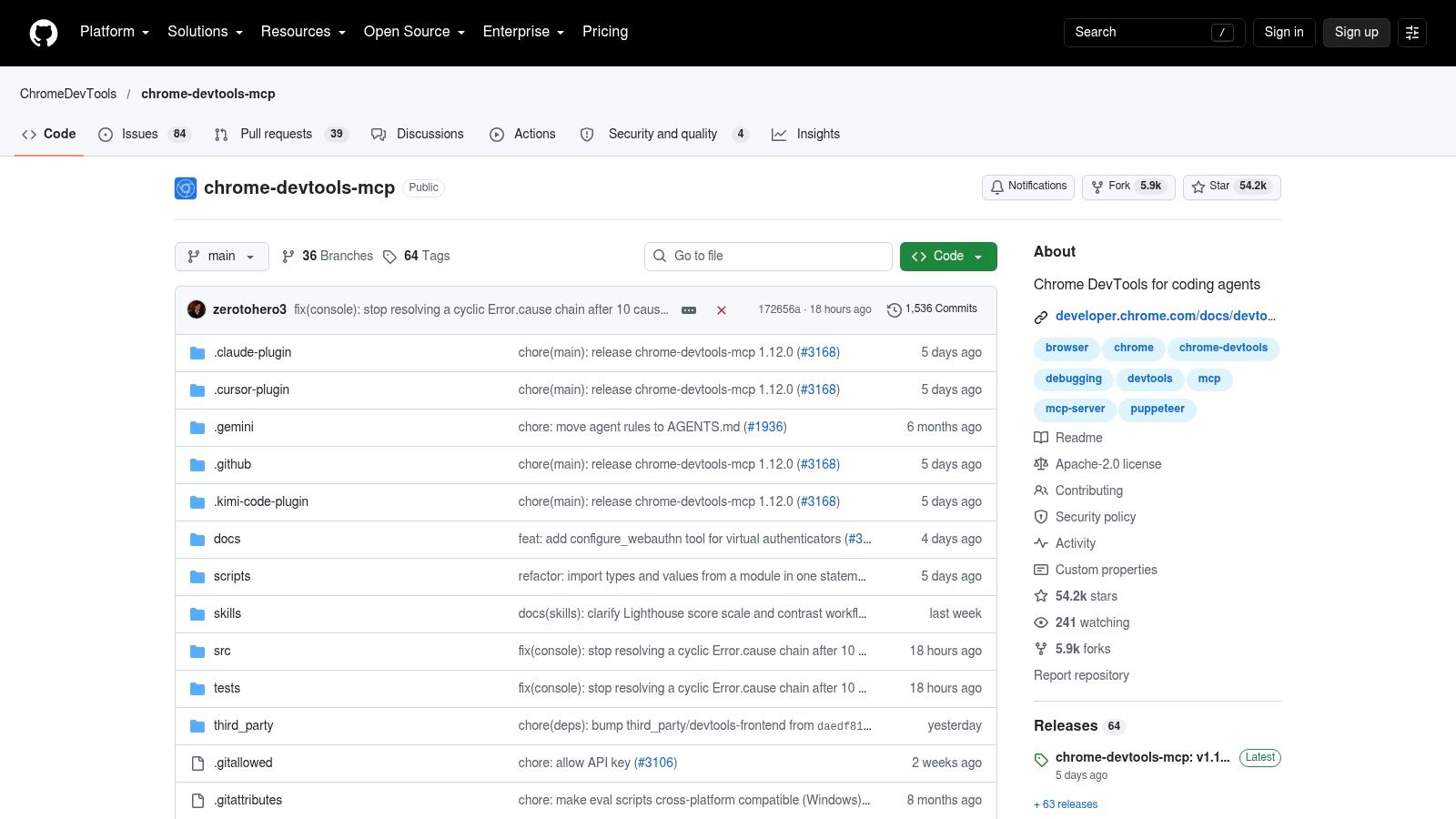Switch to the Issues tab
The width and height of the screenshot is (1456, 819).
coord(144,134)
